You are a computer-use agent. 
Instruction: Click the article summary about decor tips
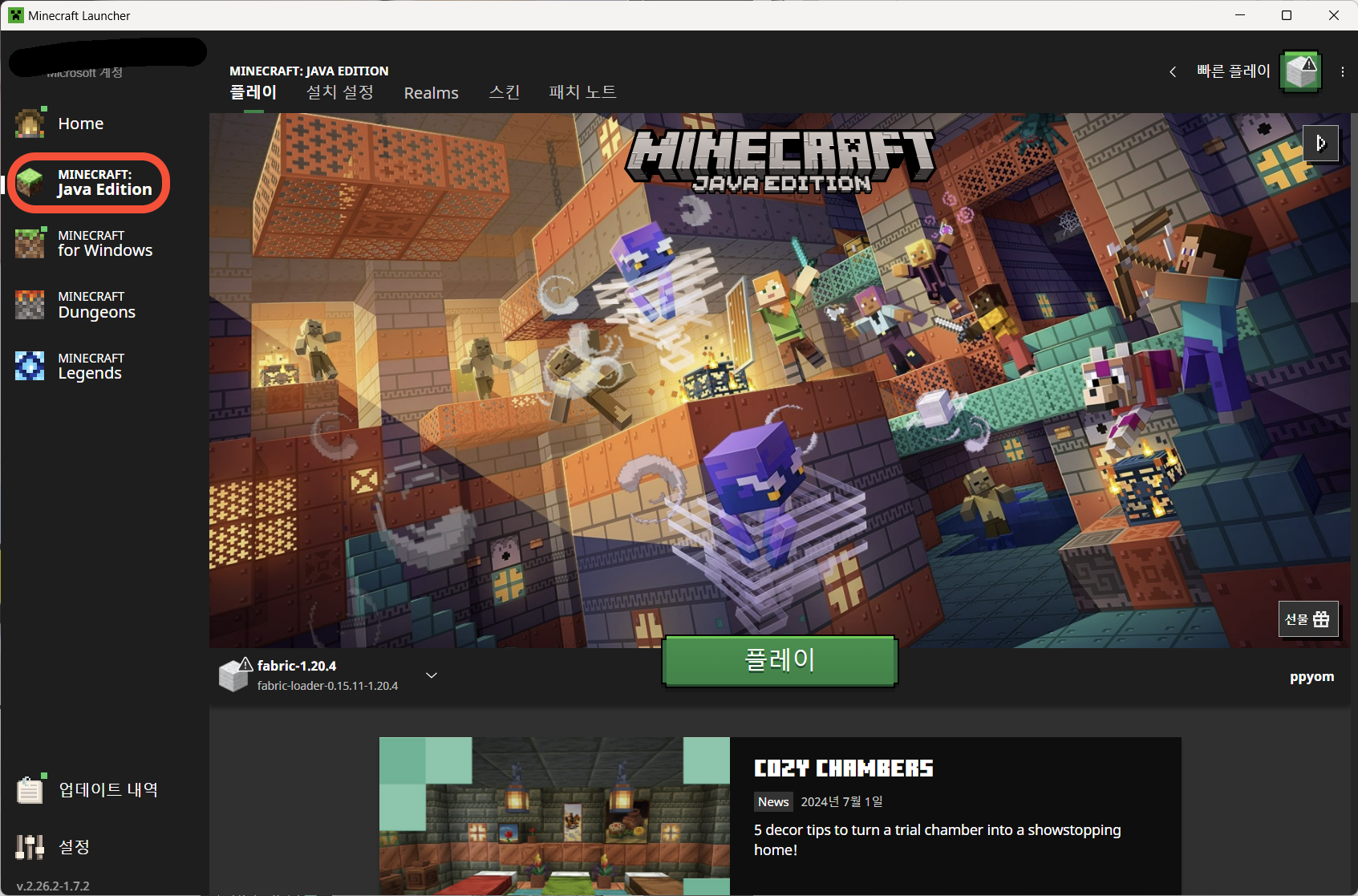(937, 840)
